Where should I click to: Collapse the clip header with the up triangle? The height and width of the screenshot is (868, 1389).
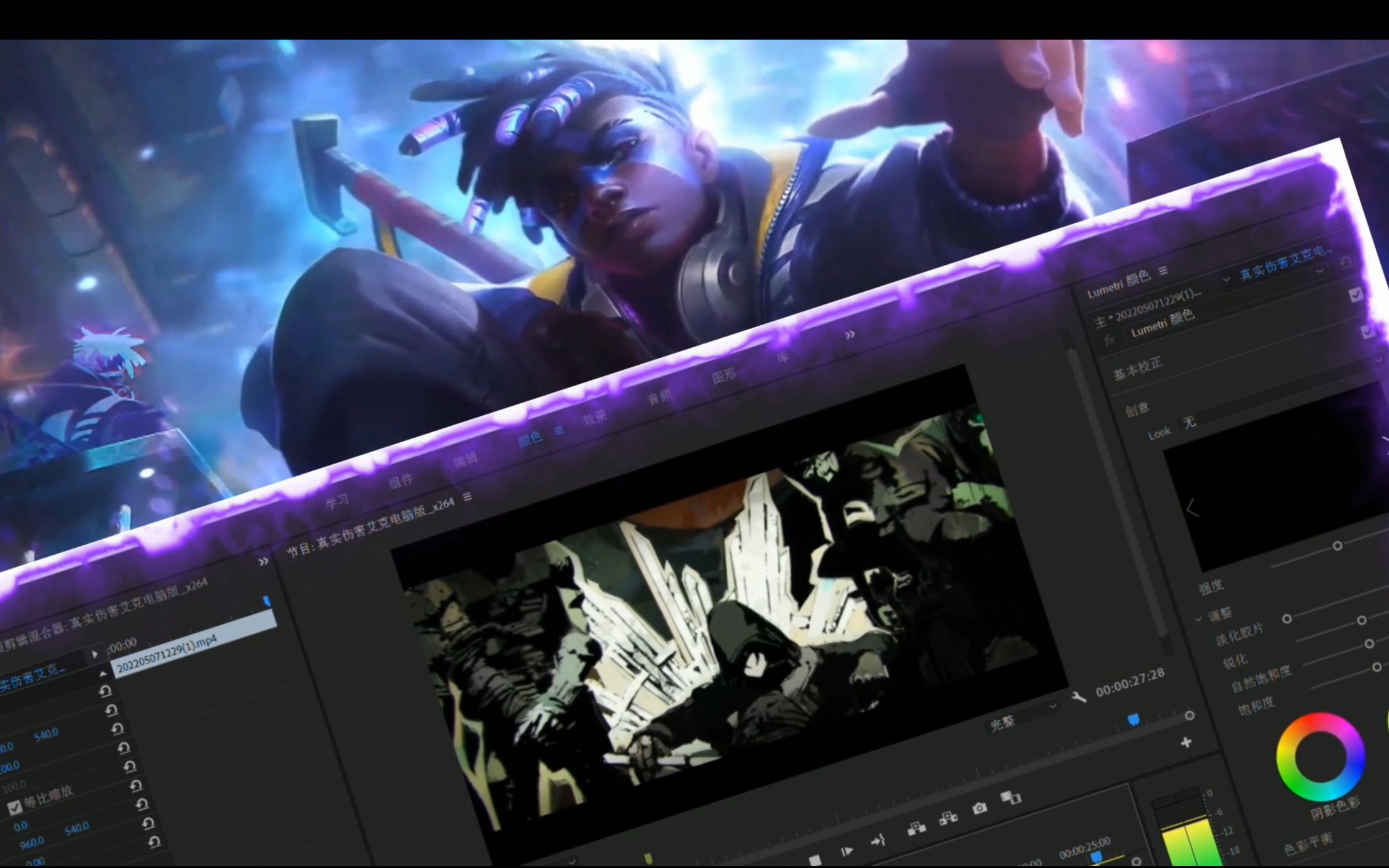pyautogui.click(x=103, y=674)
